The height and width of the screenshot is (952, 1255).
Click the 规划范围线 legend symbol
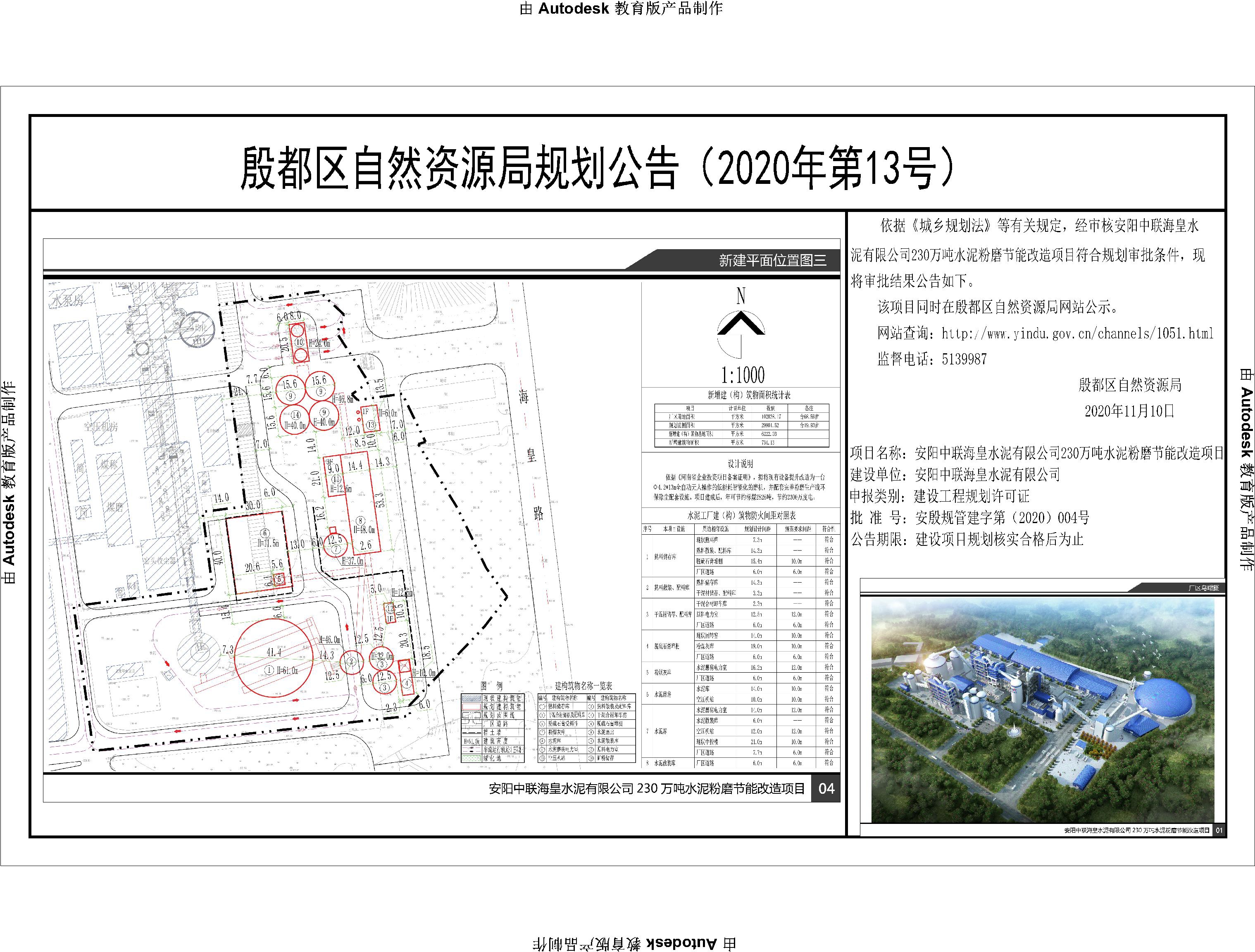click(x=472, y=715)
